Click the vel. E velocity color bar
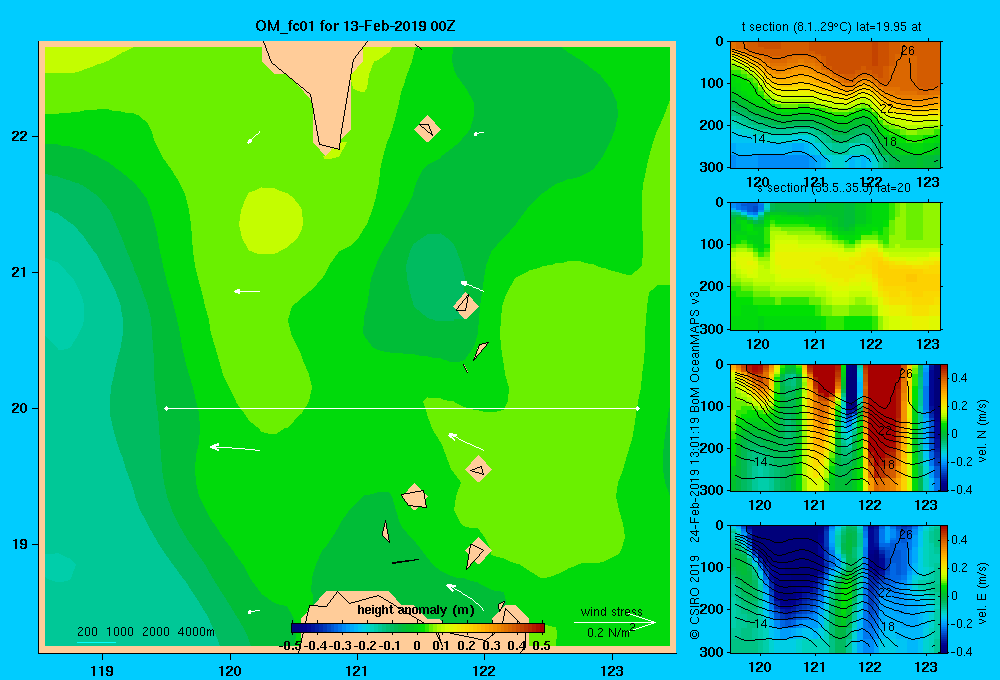The image size is (1000, 680). click(x=945, y=589)
